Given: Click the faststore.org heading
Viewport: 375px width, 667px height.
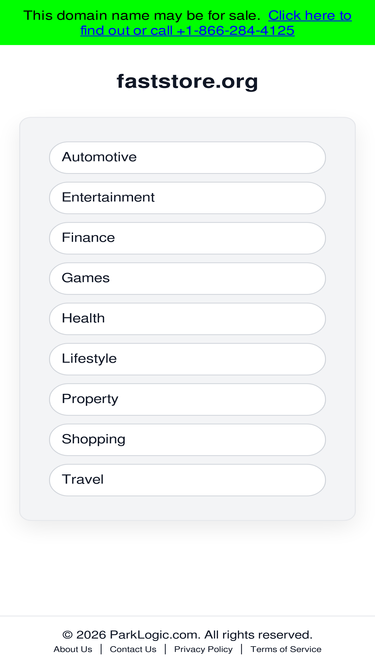Looking at the screenshot, I should coord(188,81).
